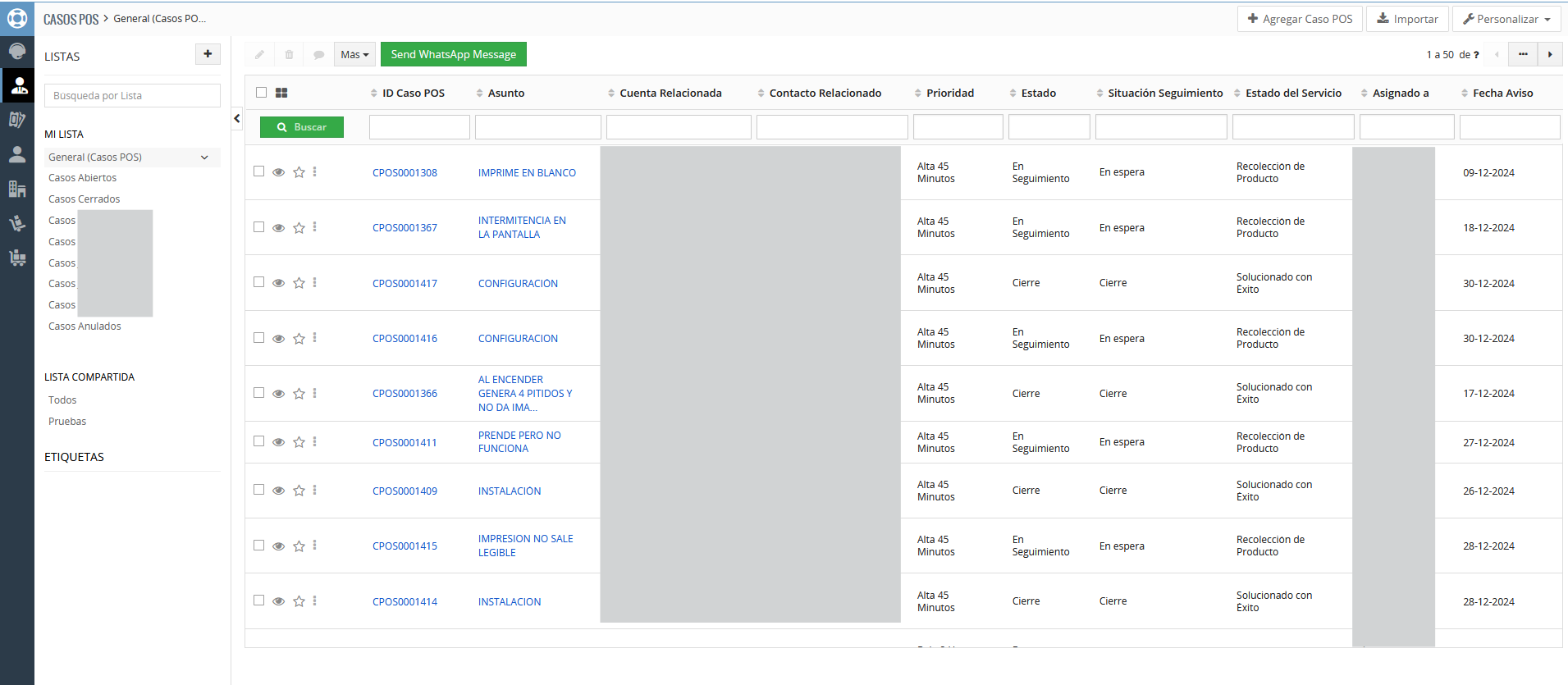Select the Todos shared list
This screenshot has height=685, width=1568.
click(x=62, y=400)
